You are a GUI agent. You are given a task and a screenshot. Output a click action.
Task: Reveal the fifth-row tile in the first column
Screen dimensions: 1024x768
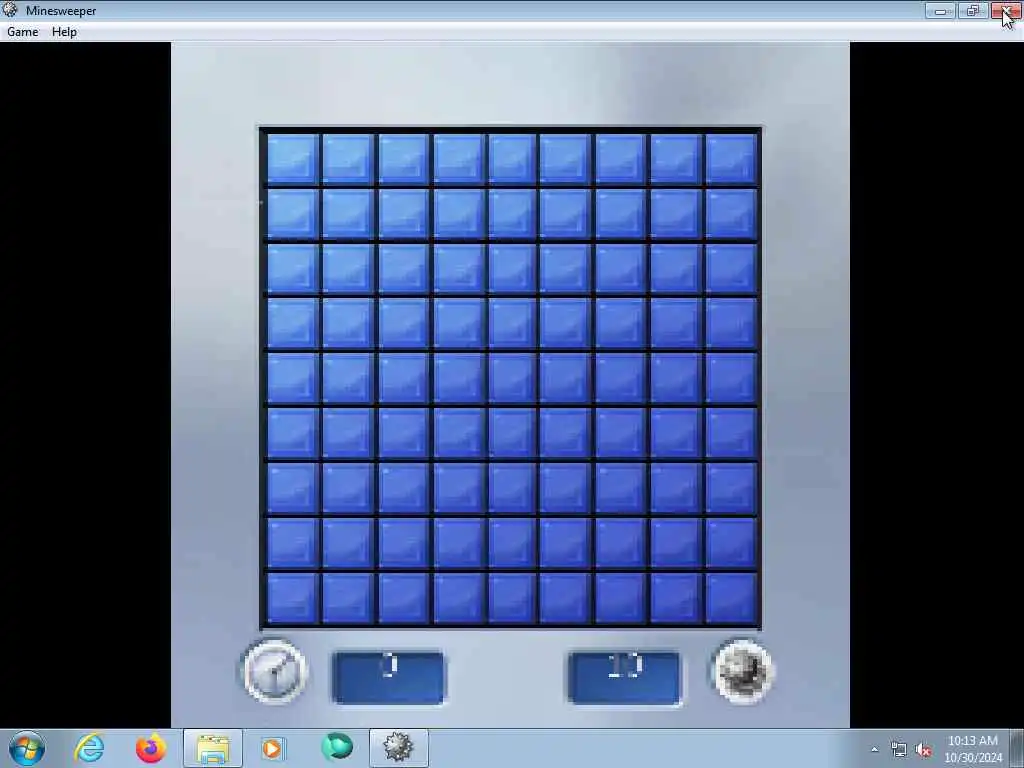(x=292, y=378)
